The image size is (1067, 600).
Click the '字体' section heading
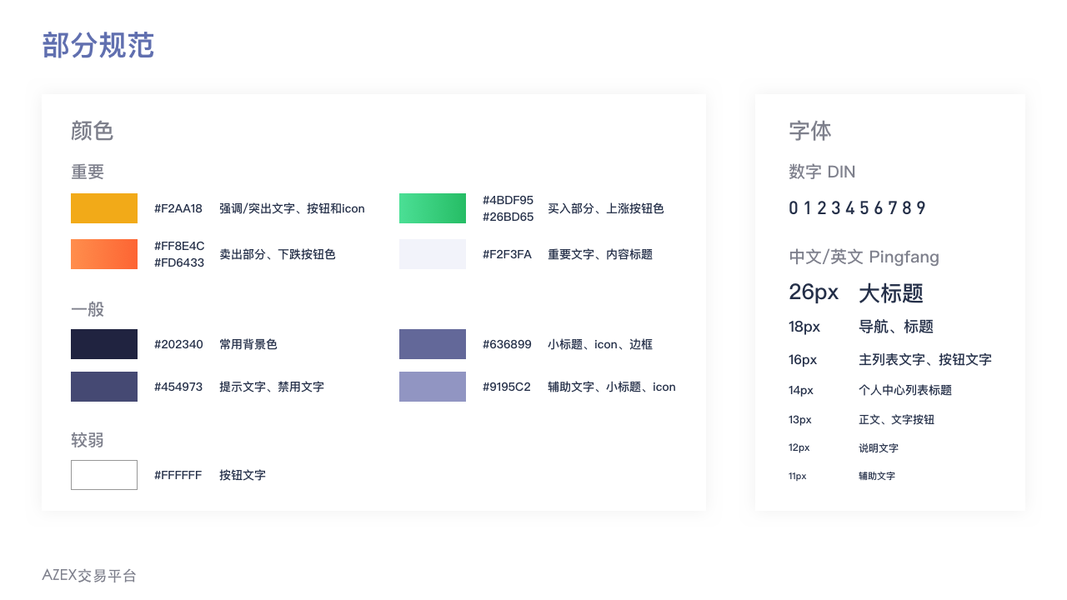[x=810, y=131]
